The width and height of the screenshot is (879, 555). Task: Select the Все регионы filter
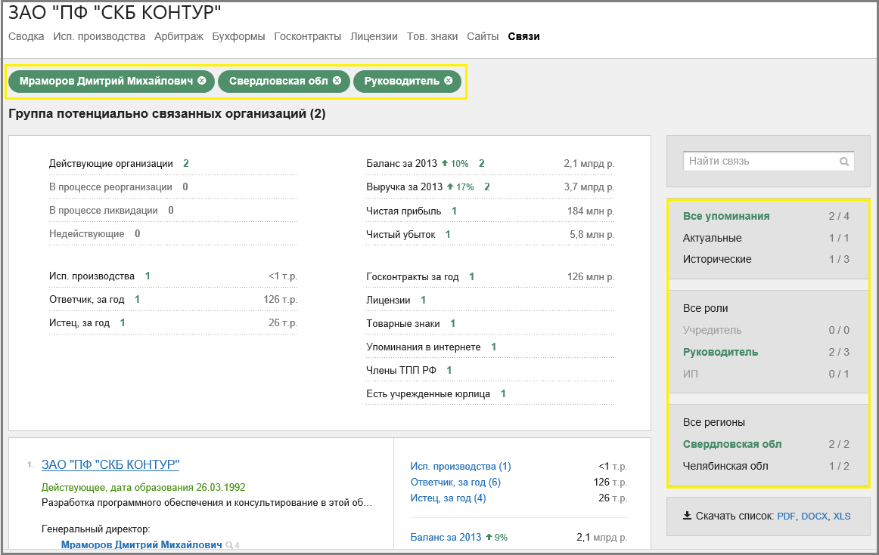tap(714, 422)
